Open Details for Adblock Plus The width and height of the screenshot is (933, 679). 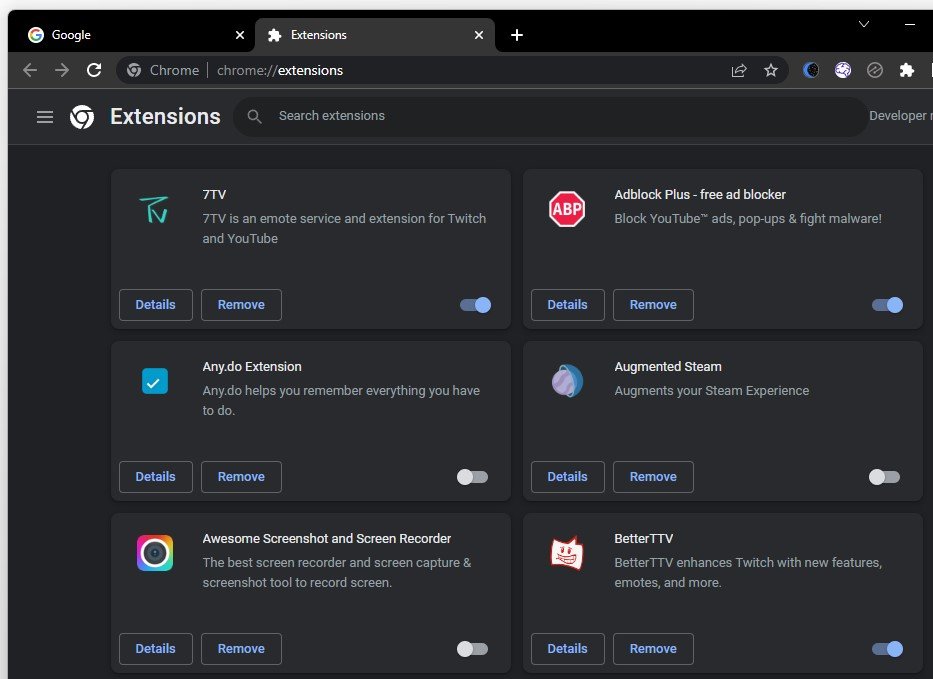567,305
